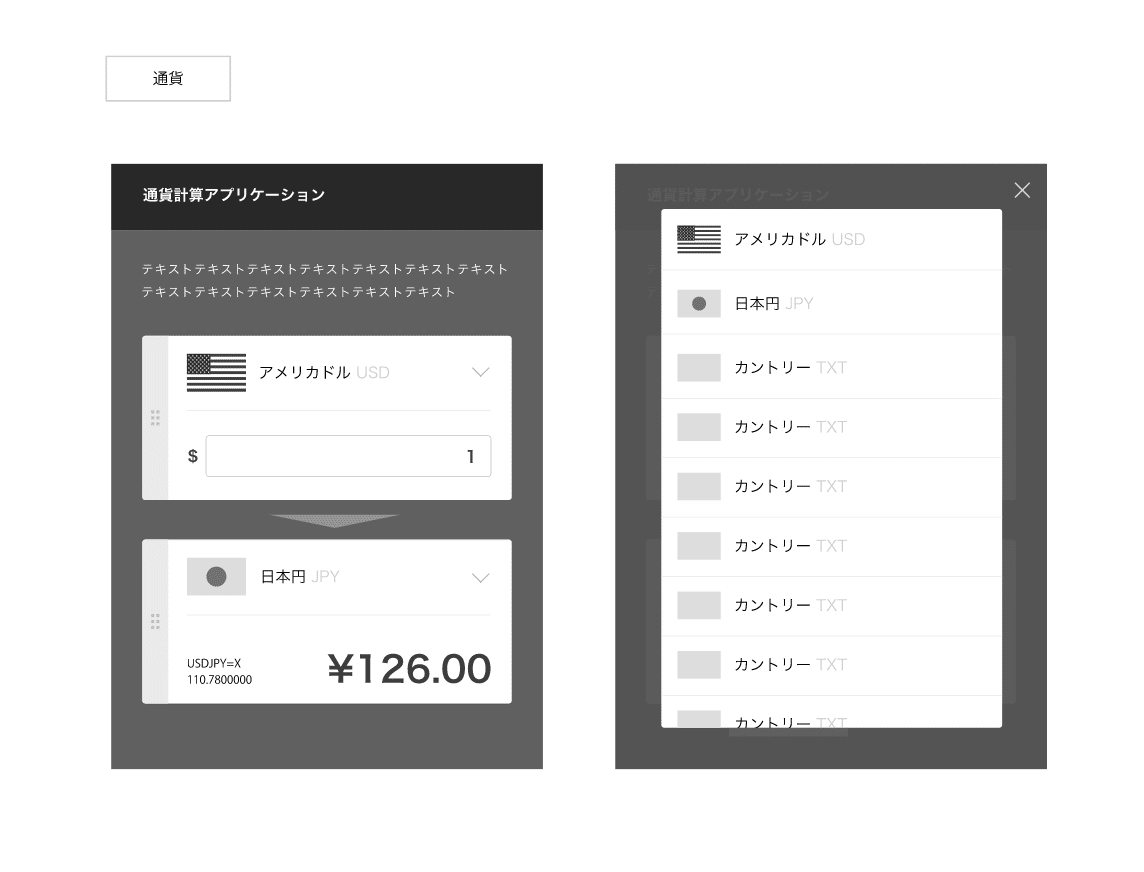Select 日本円 JPY from the currency list
The width and height of the screenshot is (1144, 872).
point(831,303)
